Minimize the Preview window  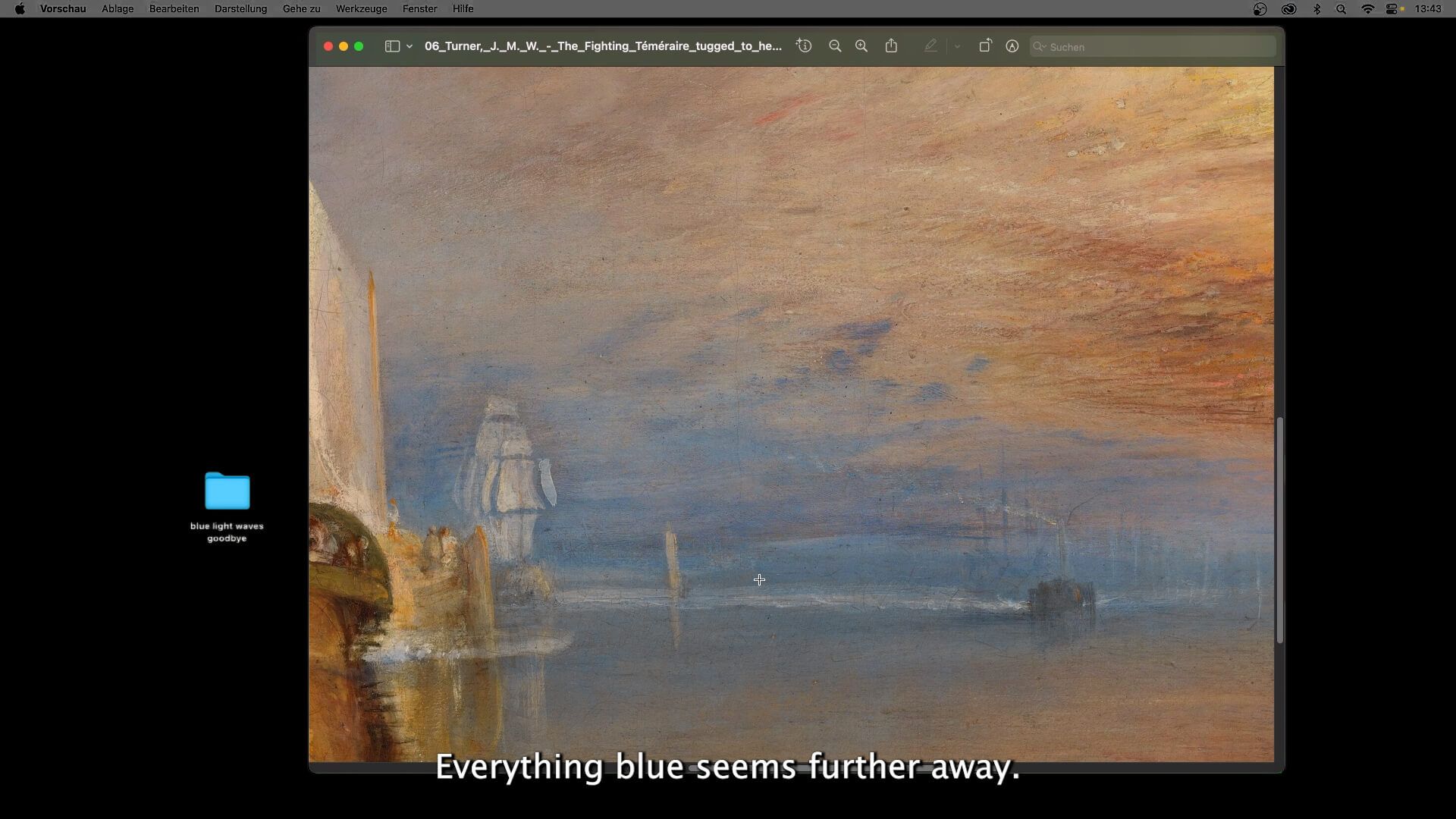click(344, 46)
